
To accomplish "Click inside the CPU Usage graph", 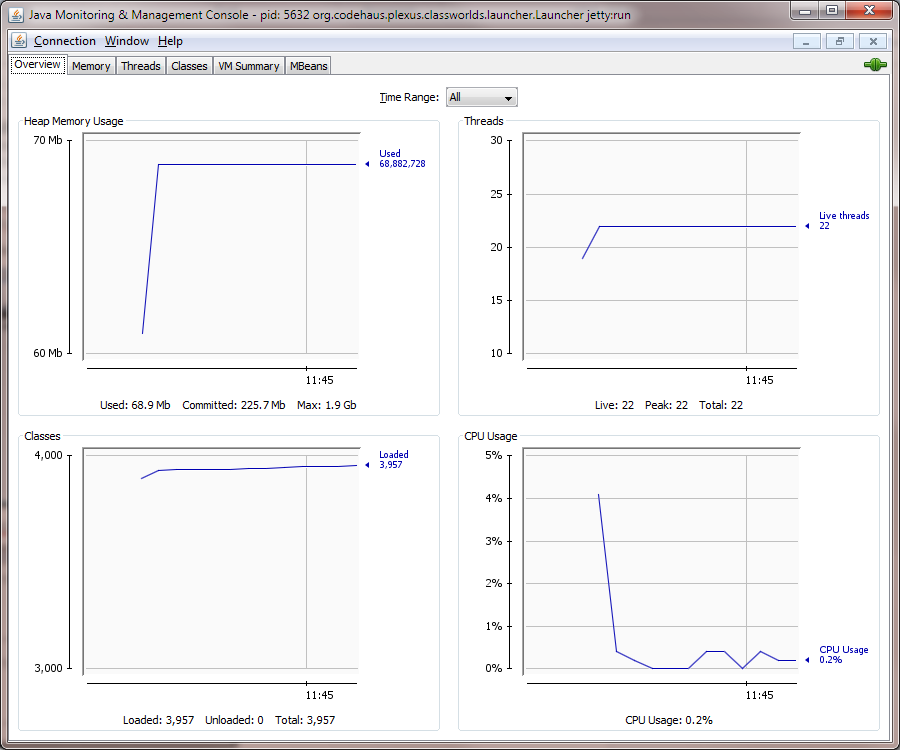I will click(x=660, y=560).
